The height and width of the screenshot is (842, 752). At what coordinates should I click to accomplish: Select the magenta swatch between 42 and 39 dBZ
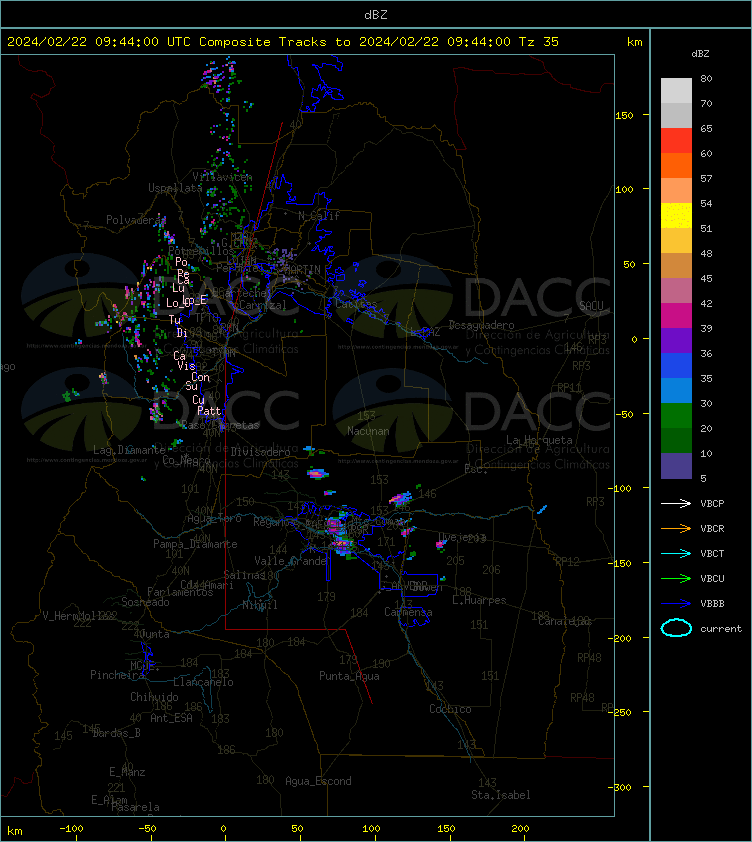pyautogui.click(x=676, y=315)
